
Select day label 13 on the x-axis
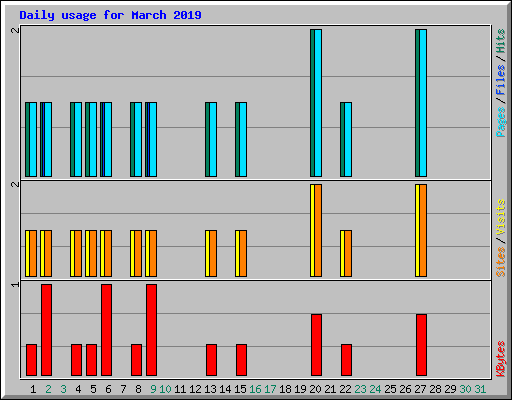point(210,389)
